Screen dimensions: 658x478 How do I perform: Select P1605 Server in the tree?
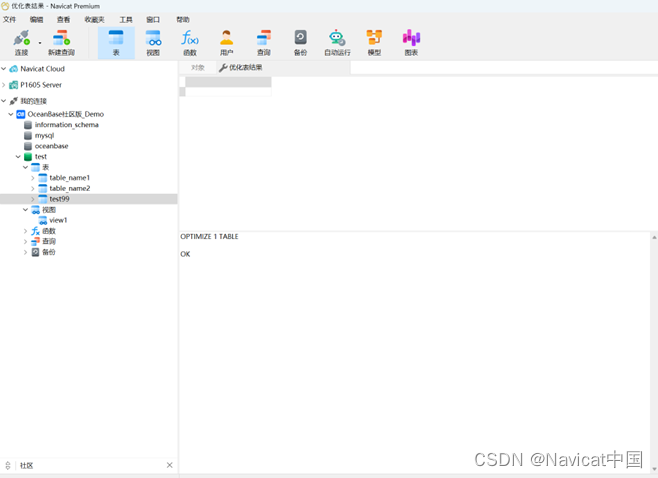(41, 85)
